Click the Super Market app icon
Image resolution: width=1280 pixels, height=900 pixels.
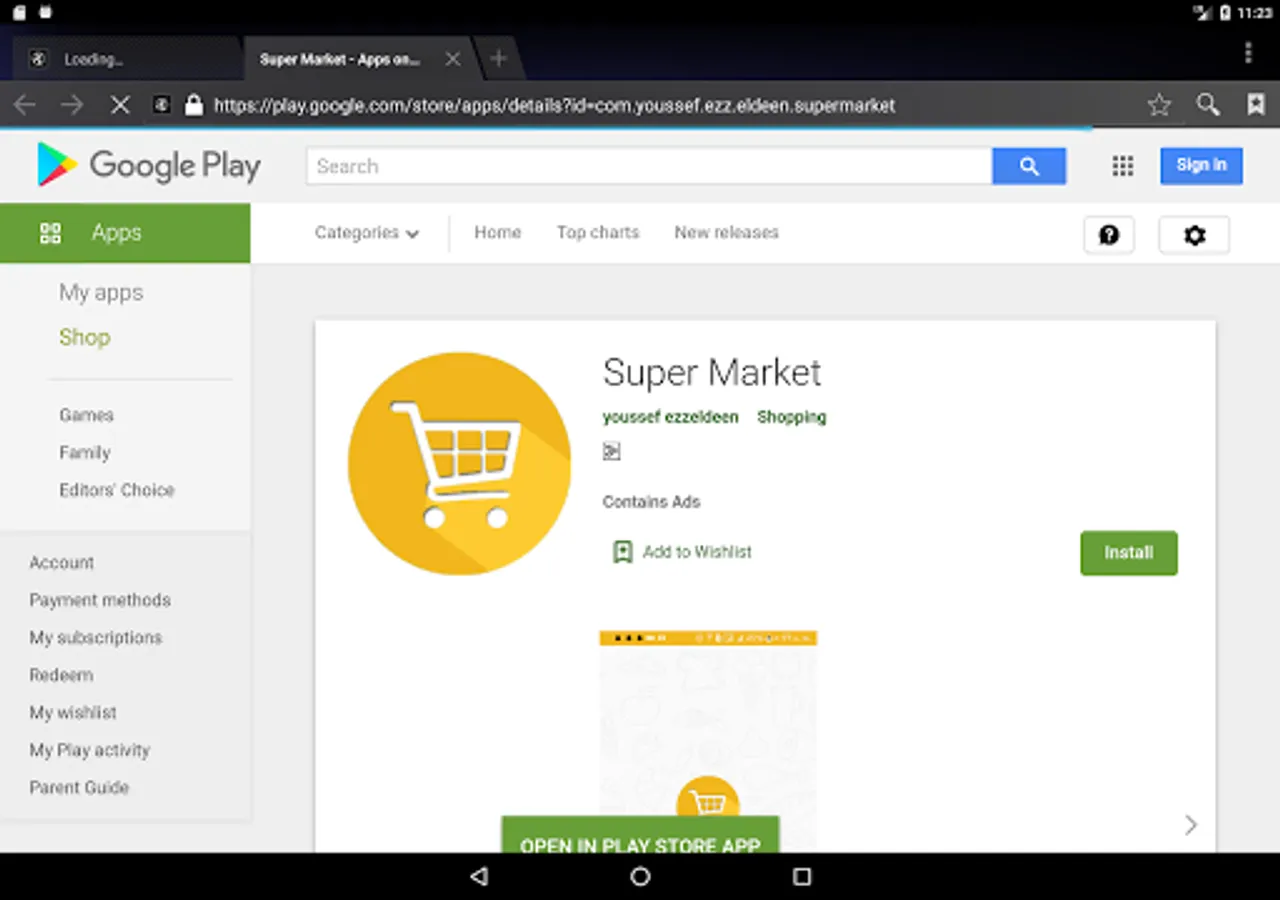459,463
